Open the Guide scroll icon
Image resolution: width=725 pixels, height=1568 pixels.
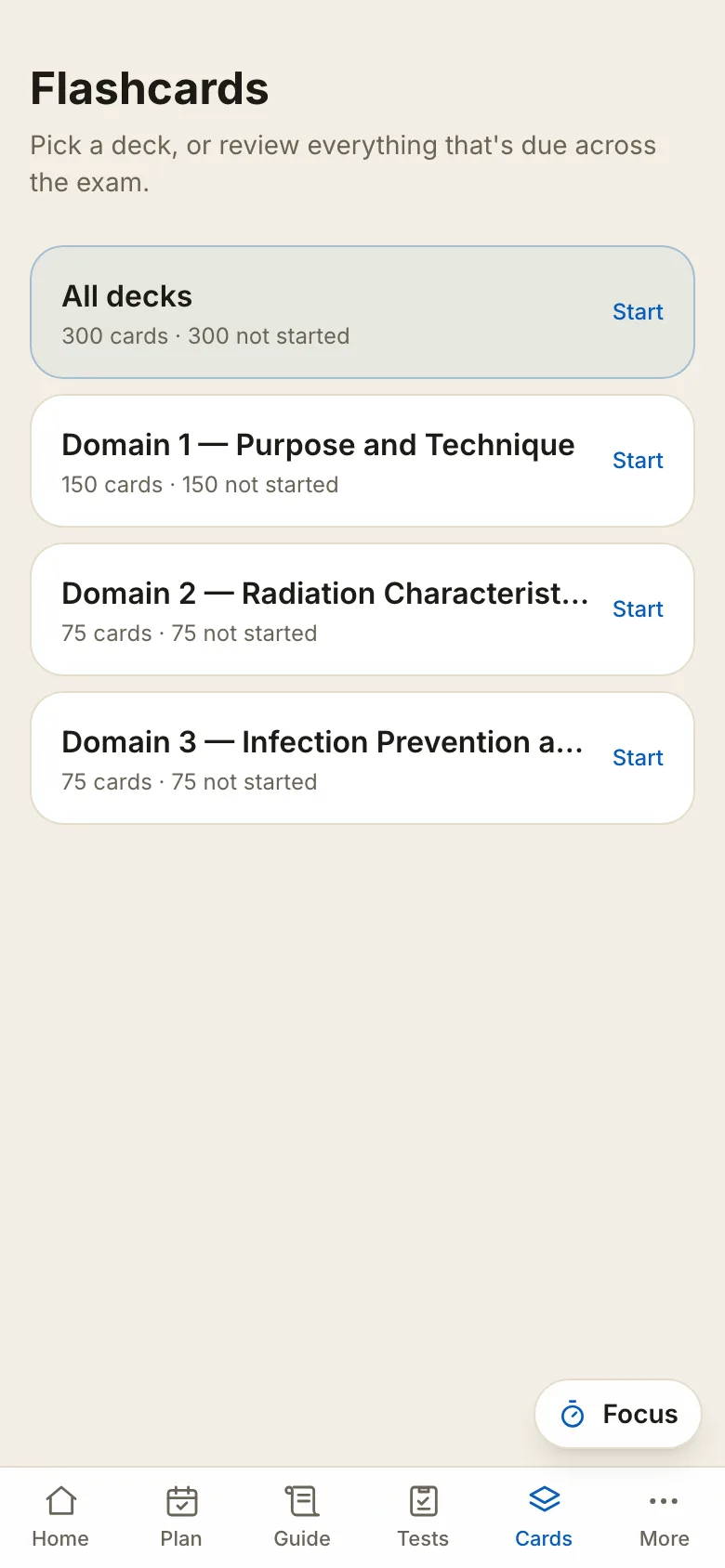point(302,1500)
